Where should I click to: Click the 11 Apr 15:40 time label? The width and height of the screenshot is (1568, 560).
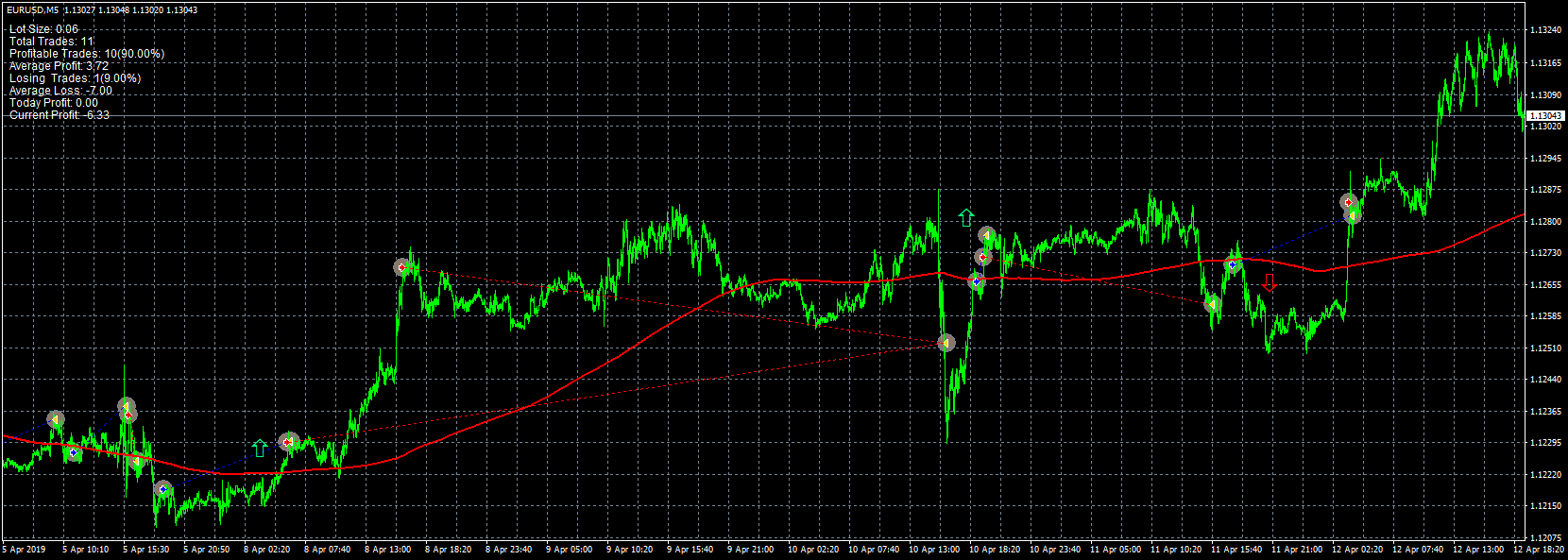click(x=1236, y=550)
